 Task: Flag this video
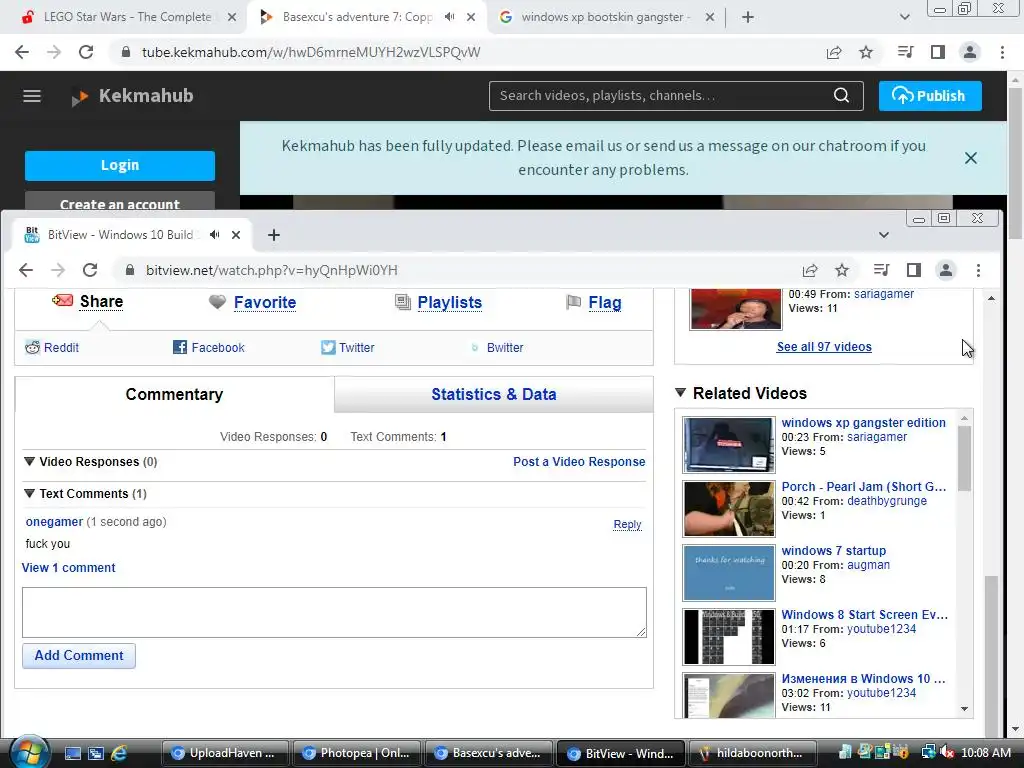605,302
